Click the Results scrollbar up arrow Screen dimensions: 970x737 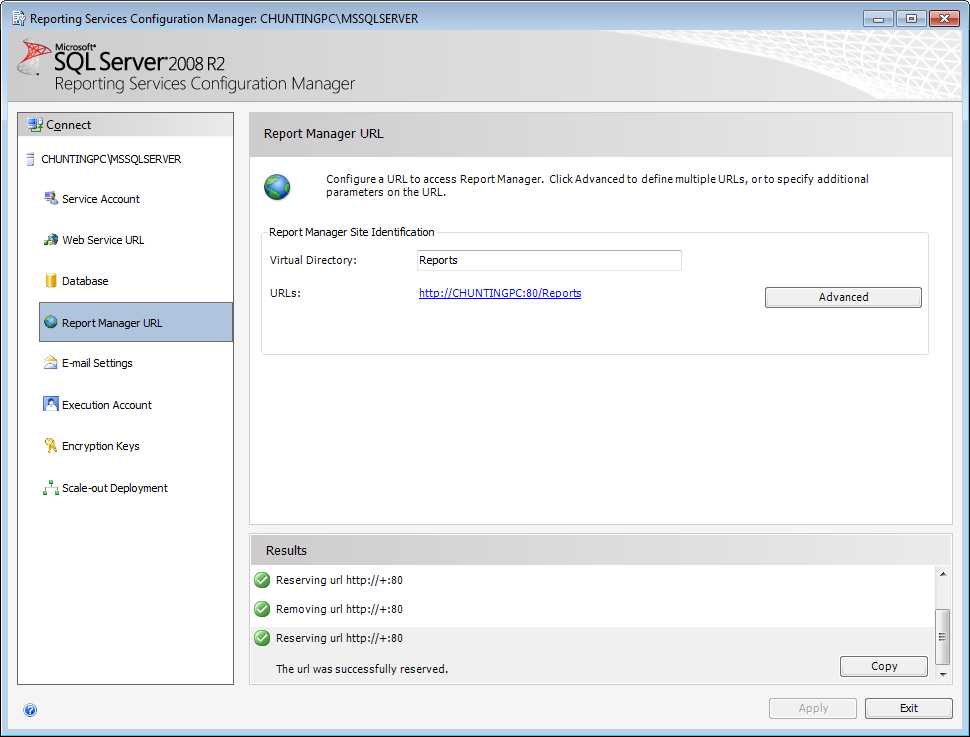click(x=943, y=574)
